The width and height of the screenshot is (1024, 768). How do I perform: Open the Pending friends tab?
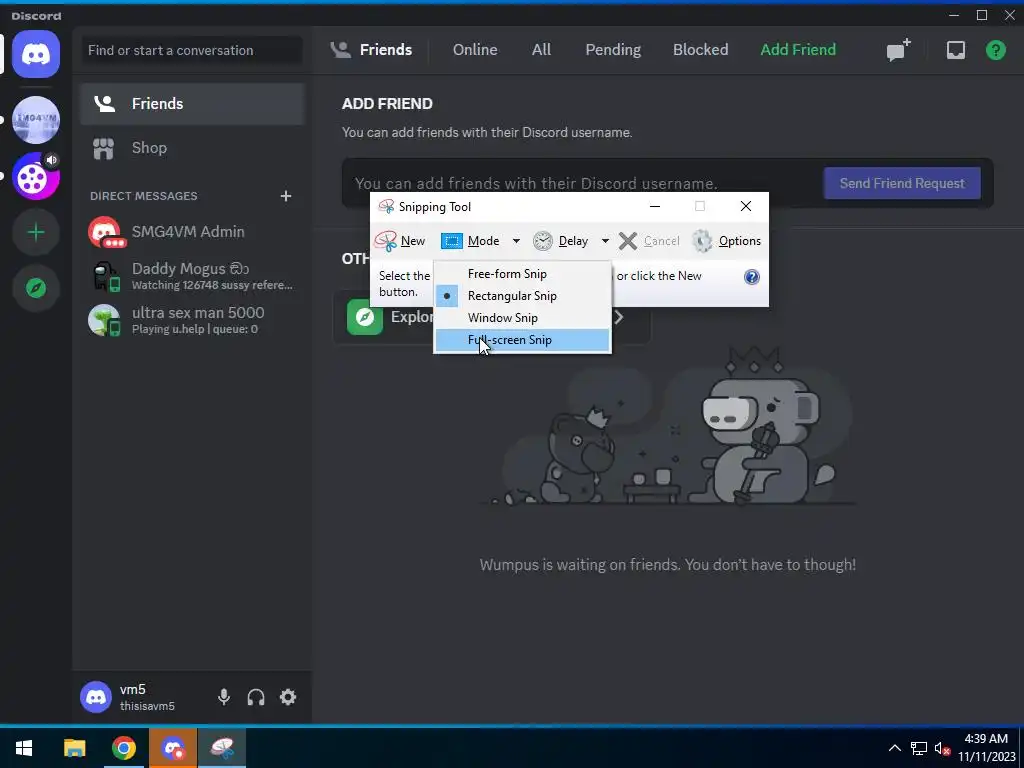613,50
